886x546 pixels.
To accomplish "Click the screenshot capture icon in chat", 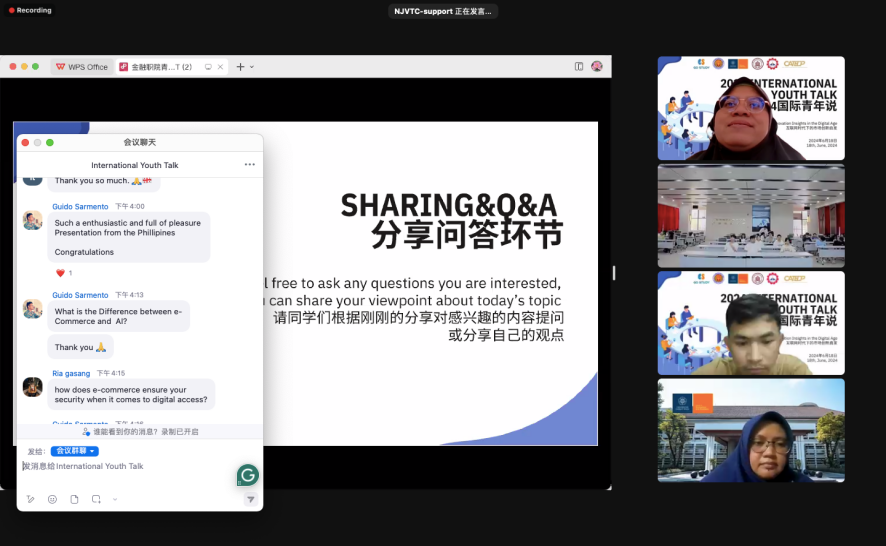I will 96,499.
